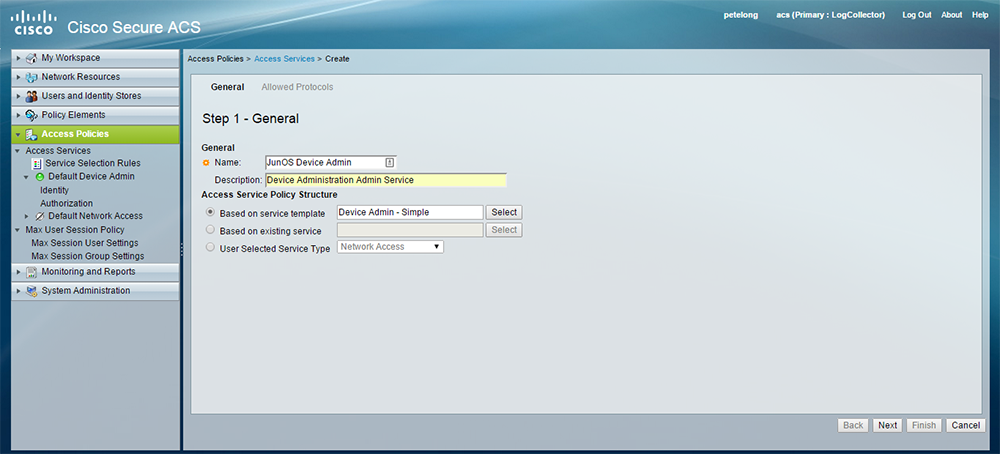Click the service template text field
Screen dimensions: 1000x454
[410, 212]
